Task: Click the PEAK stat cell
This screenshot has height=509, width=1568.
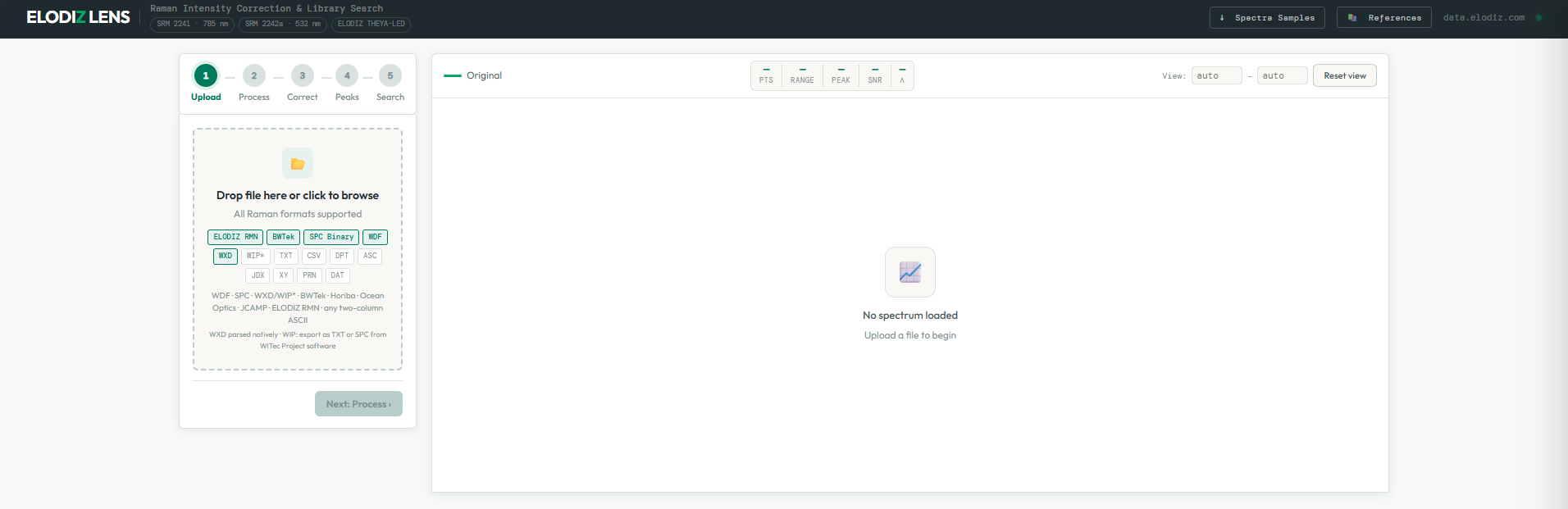Action: pyautogui.click(x=841, y=76)
